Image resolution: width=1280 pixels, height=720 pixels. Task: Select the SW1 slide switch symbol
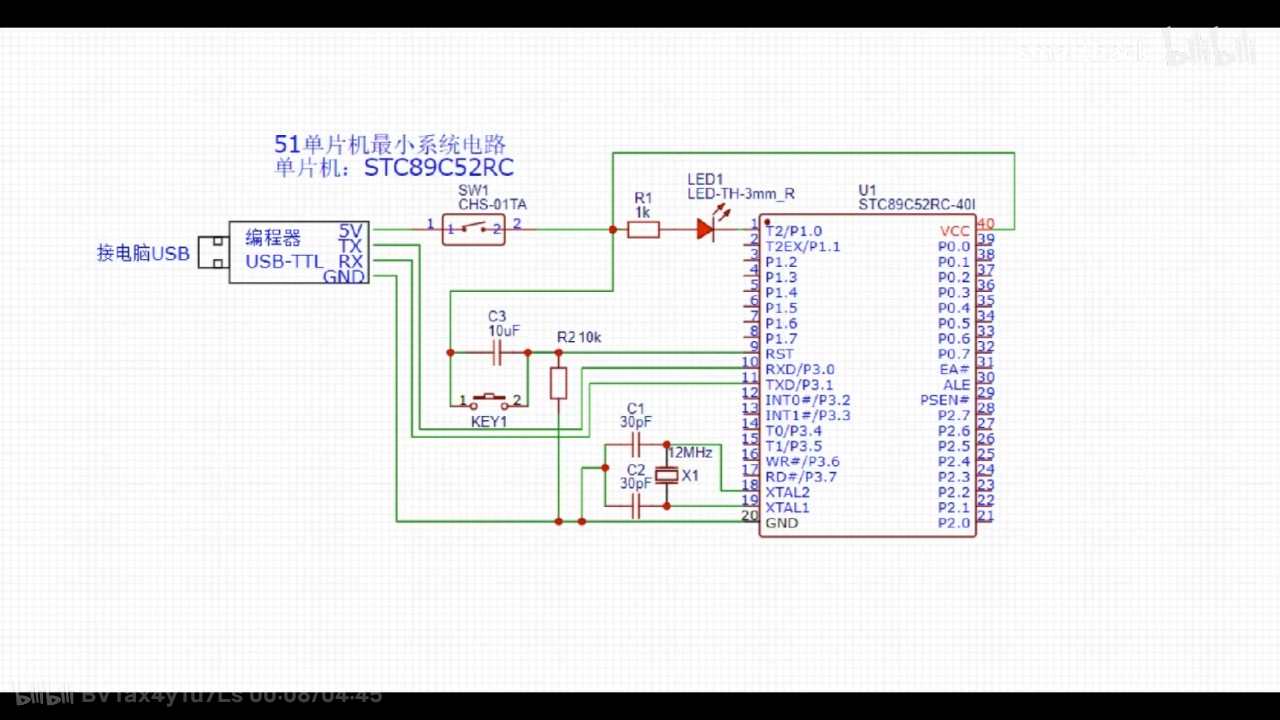click(x=474, y=229)
